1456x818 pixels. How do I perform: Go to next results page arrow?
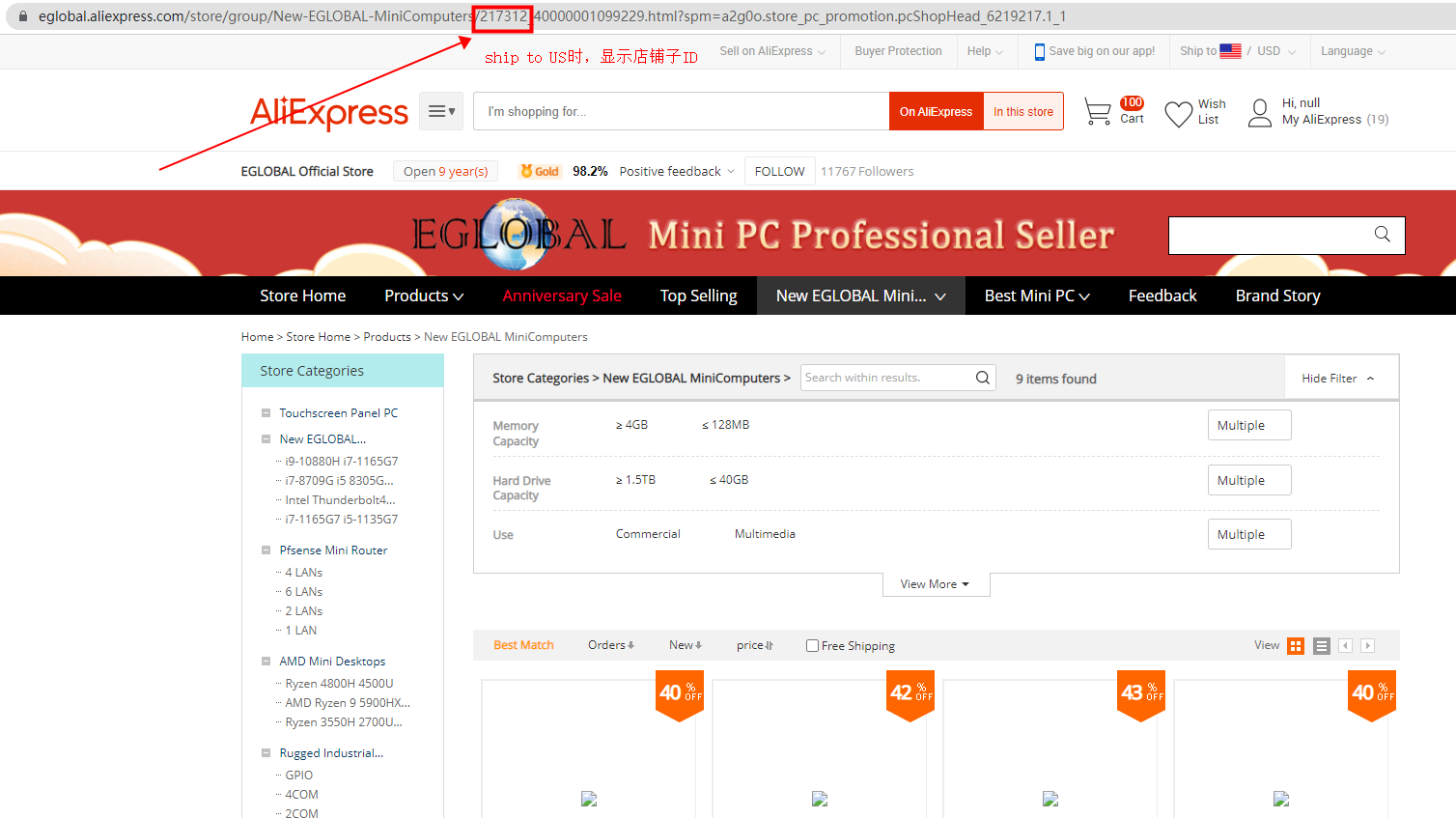pos(1367,645)
